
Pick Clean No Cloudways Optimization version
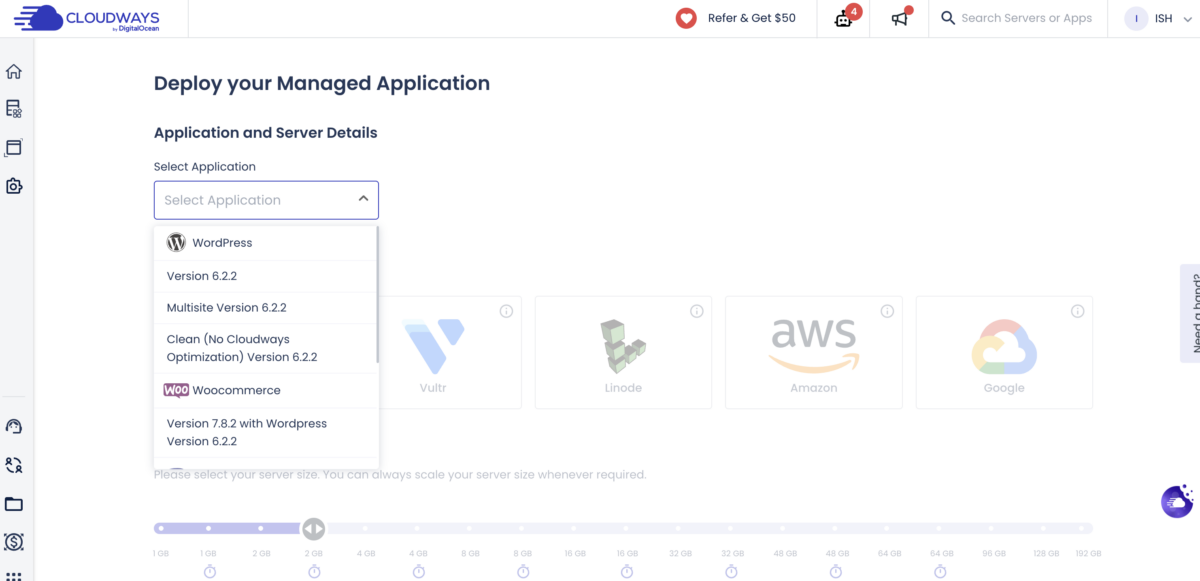tap(266, 348)
